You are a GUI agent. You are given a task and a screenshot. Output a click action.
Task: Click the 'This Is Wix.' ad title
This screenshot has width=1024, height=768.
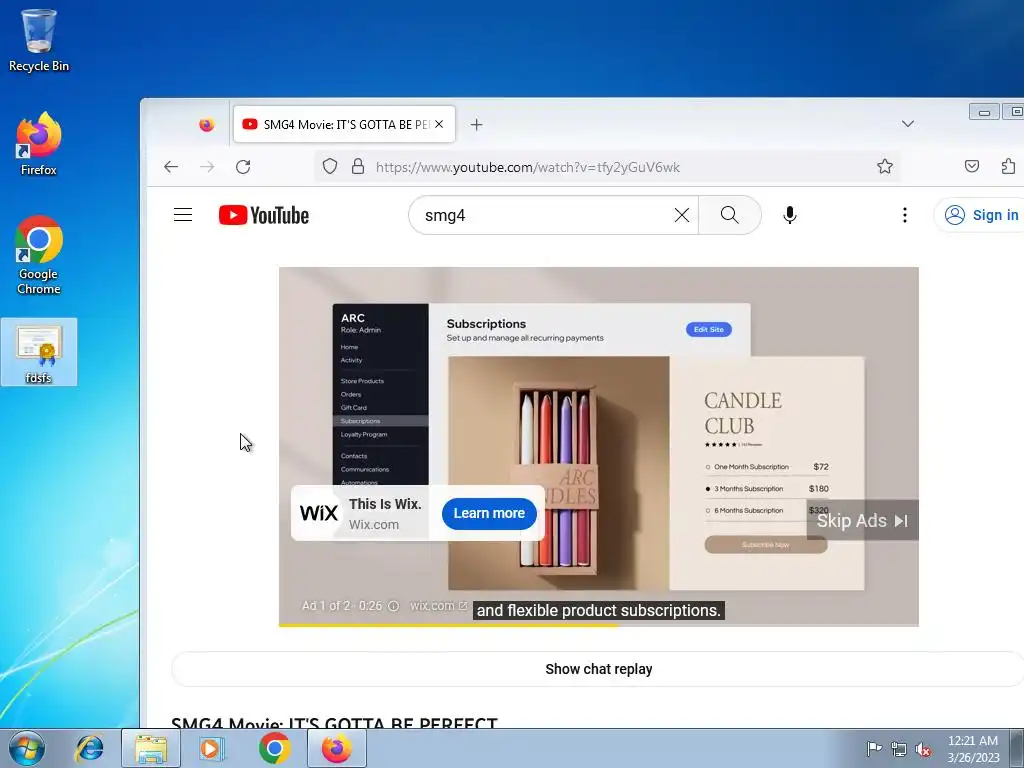(385, 504)
